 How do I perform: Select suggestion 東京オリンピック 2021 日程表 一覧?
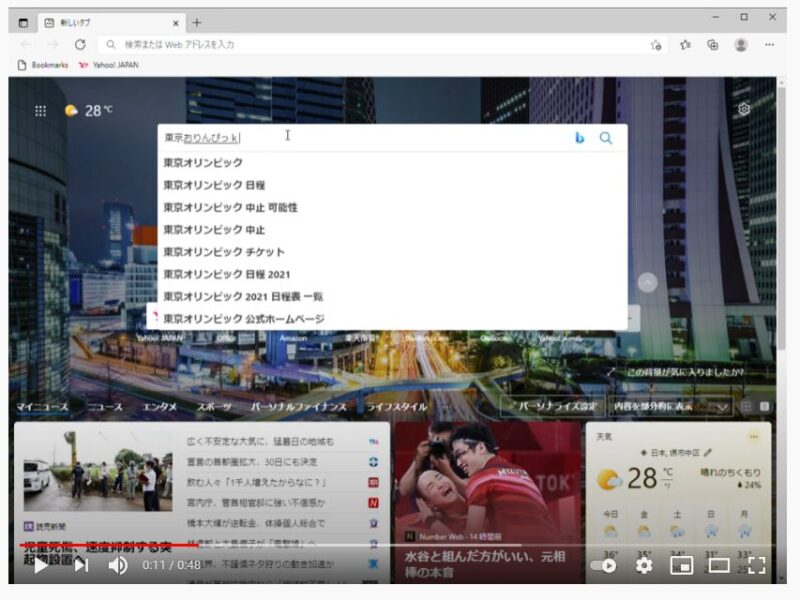pyautogui.click(x=392, y=297)
